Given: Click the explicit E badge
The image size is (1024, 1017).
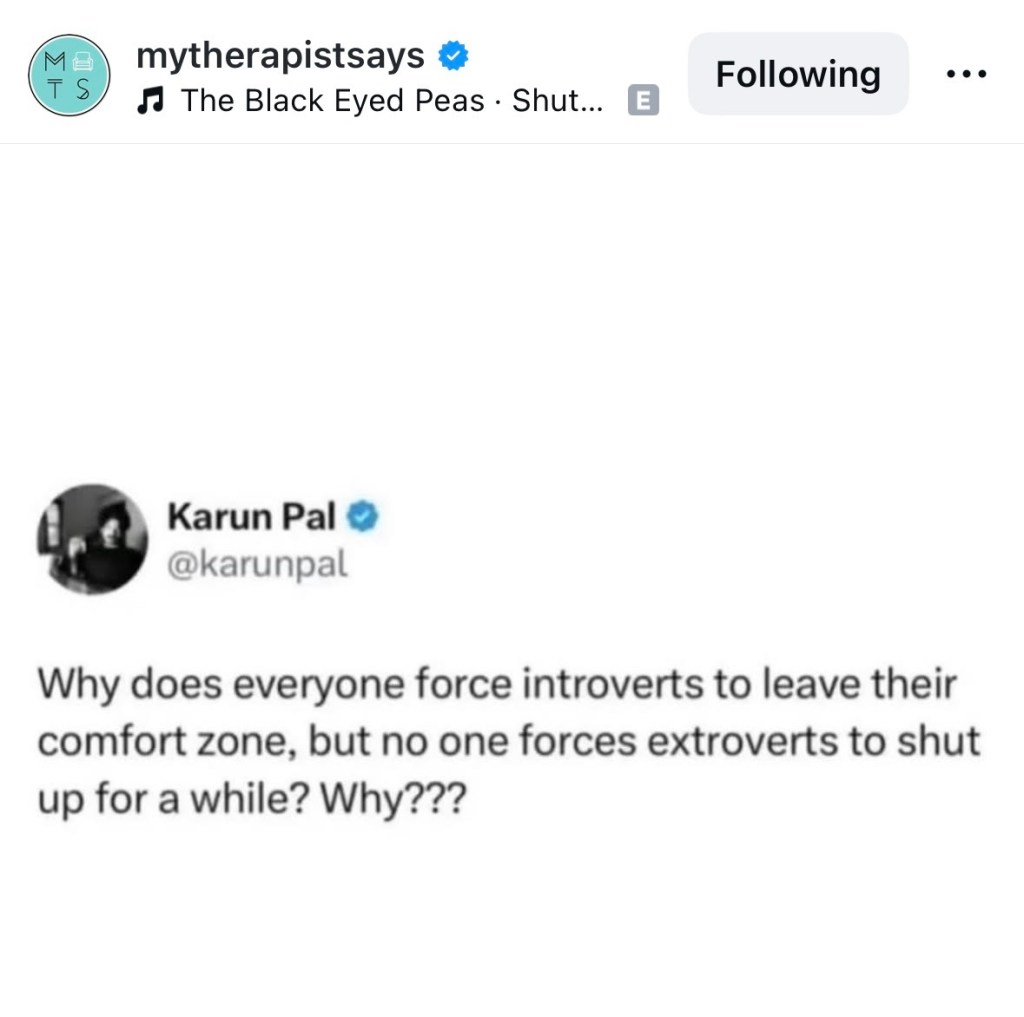Looking at the screenshot, I should pyautogui.click(x=643, y=100).
